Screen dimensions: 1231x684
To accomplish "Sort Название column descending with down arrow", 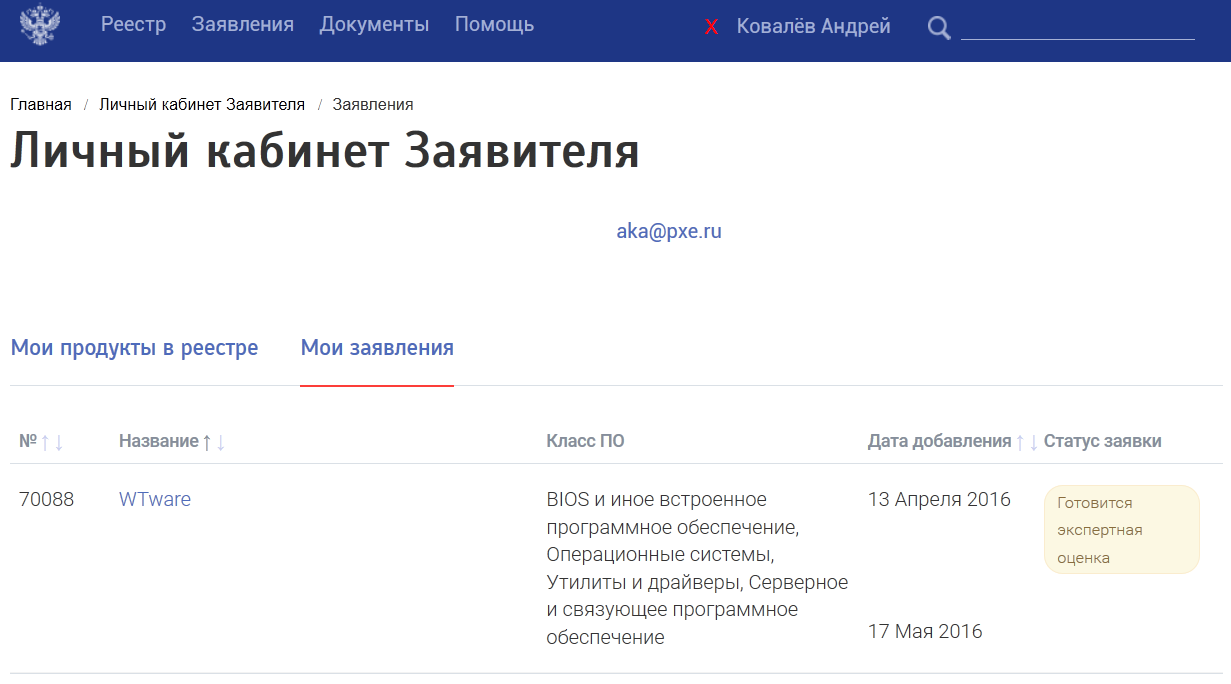I will [221, 442].
